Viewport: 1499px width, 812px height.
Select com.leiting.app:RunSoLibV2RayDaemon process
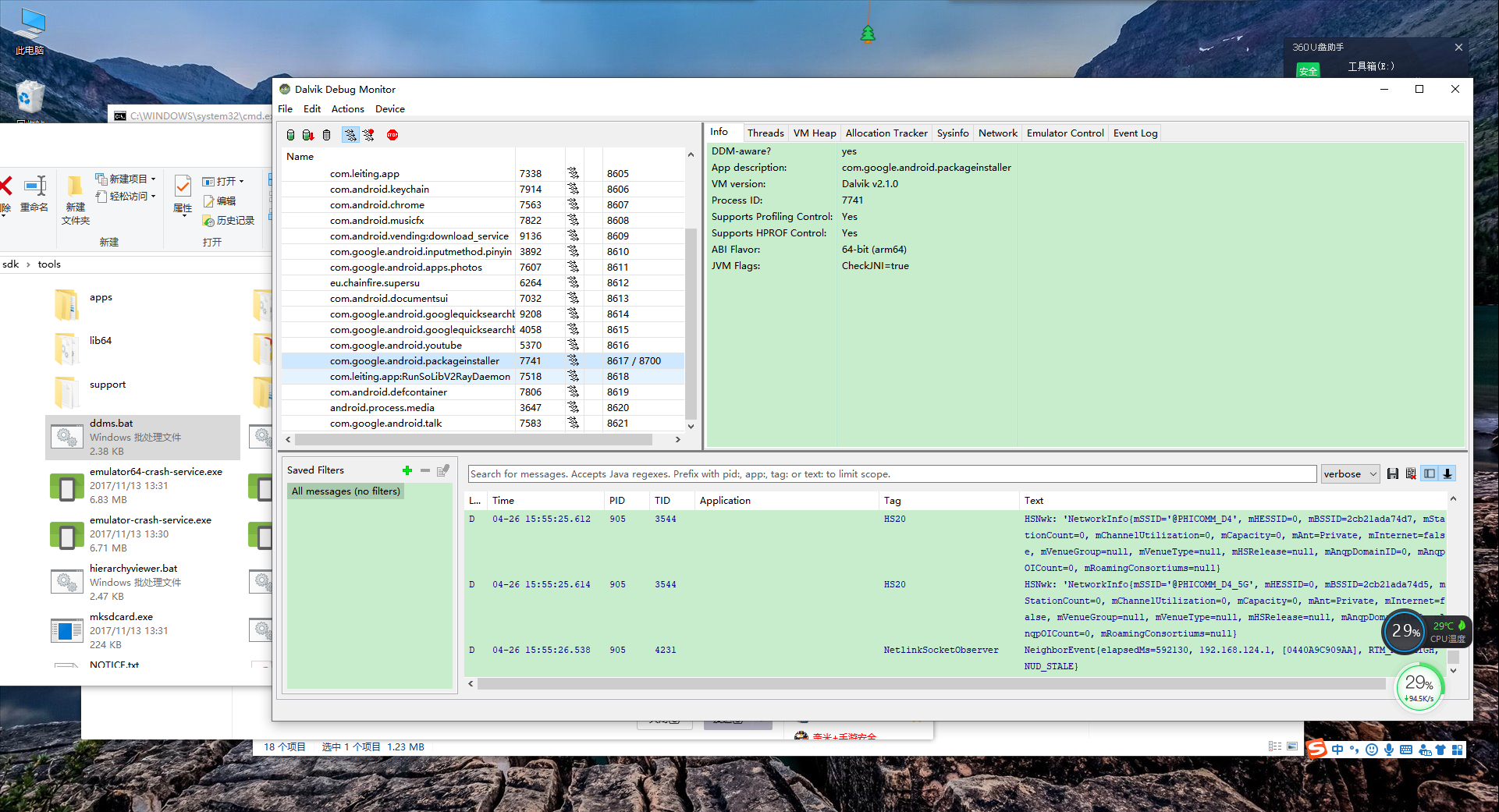tap(483, 377)
